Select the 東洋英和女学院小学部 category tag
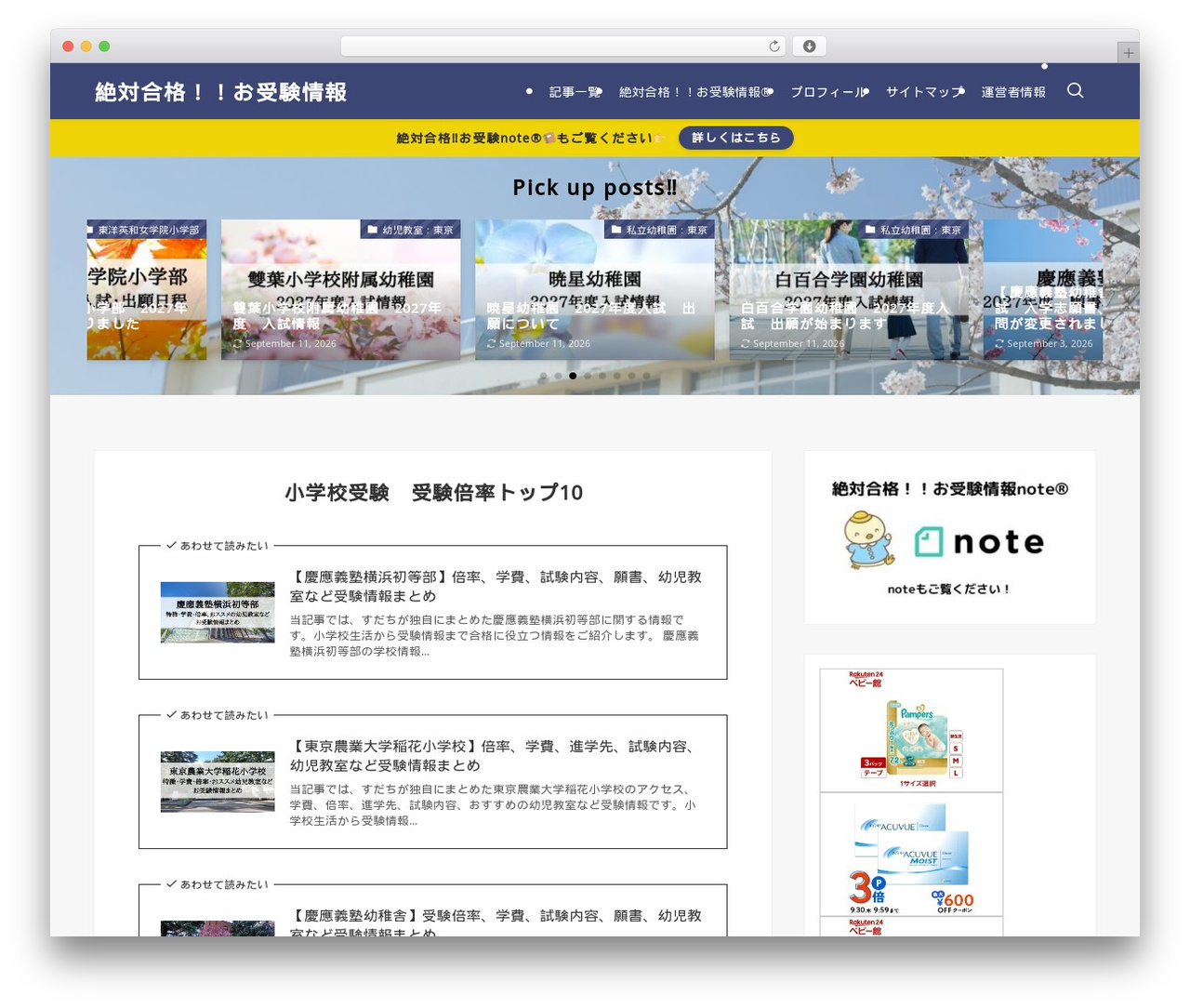This screenshot has height=1008, width=1190. (x=147, y=230)
